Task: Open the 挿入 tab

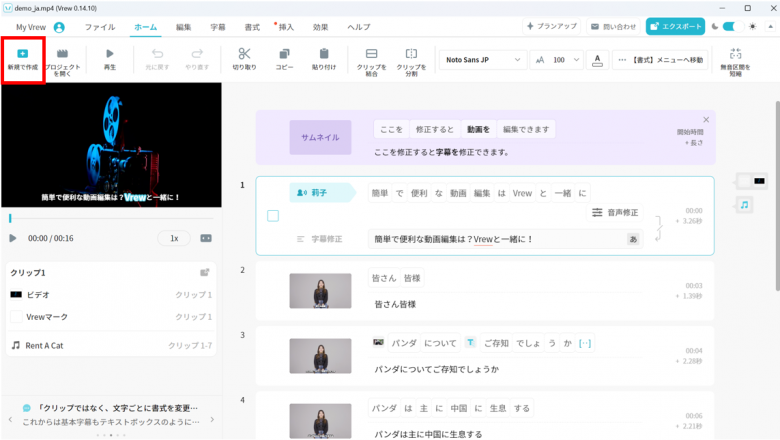Action: (286, 27)
